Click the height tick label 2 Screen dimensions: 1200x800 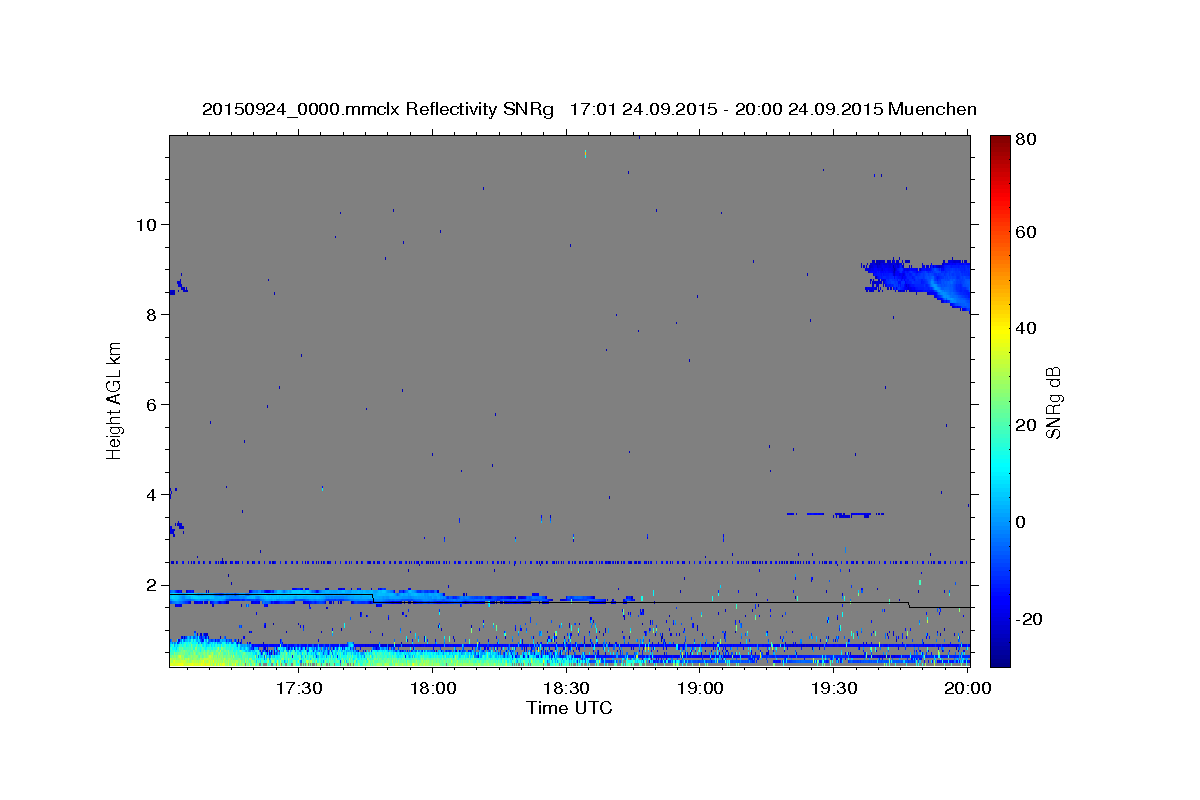coord(152,584)
